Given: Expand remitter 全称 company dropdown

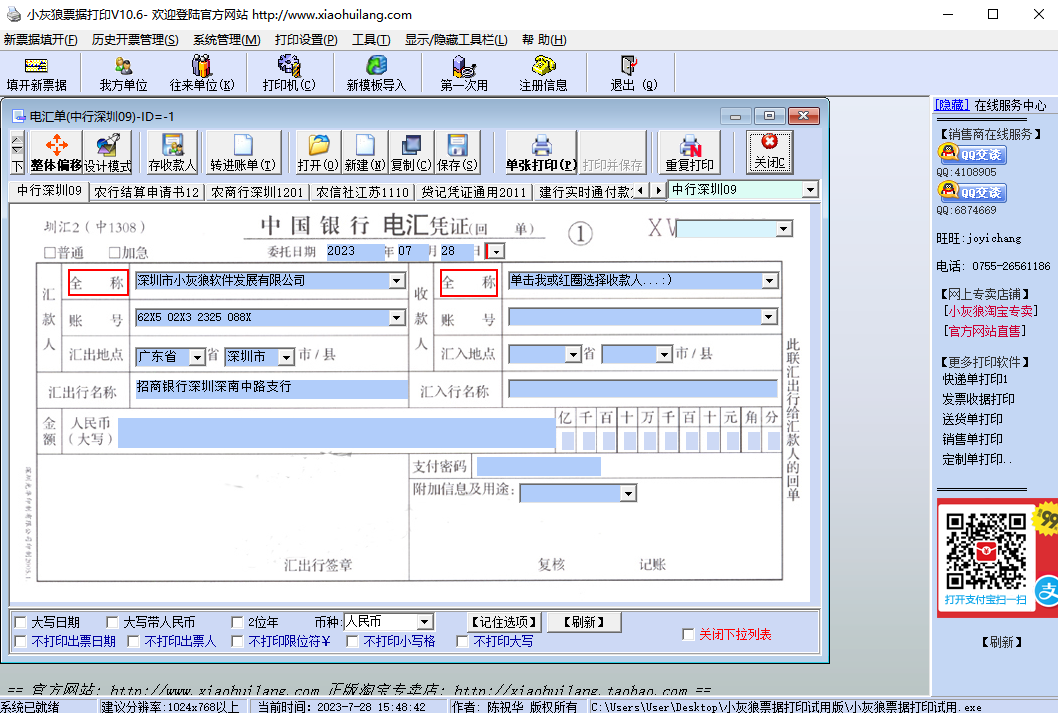Looking at the screenshot, I should (397, 281).
